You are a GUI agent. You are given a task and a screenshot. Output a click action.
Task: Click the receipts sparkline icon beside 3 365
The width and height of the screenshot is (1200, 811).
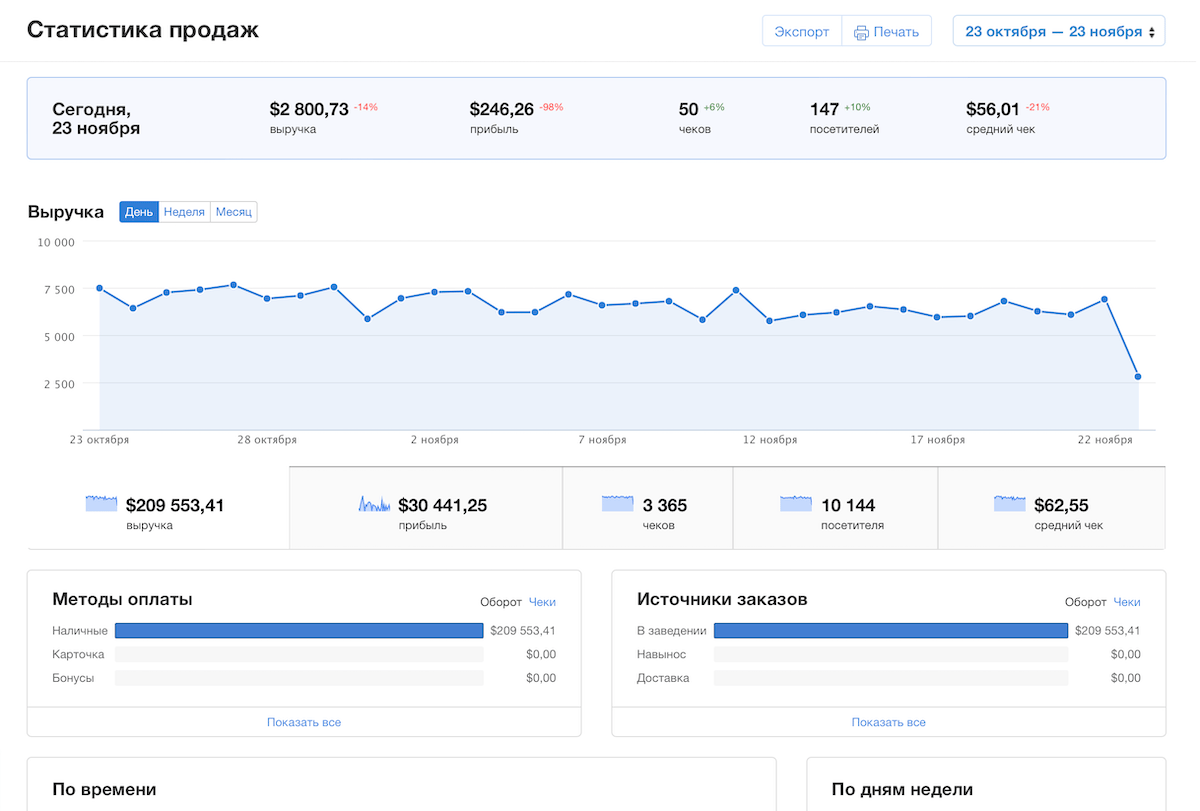617,504
